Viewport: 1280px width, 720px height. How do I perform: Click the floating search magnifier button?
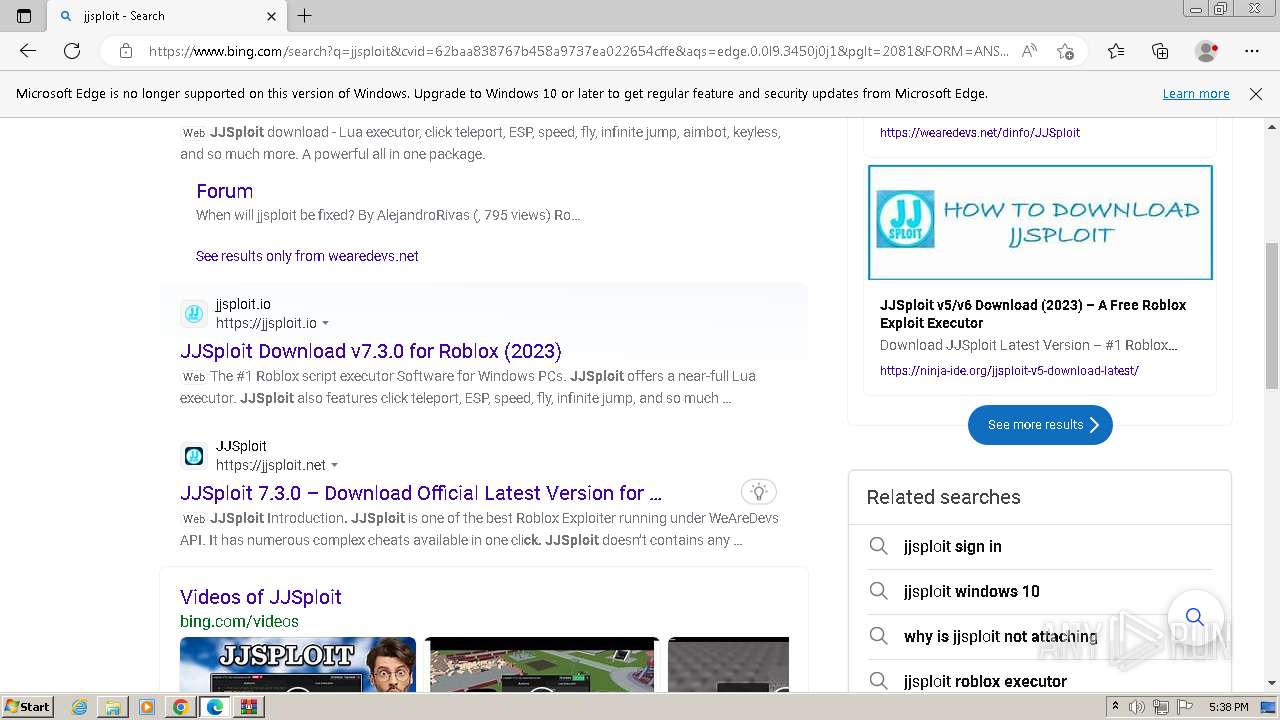pos(1194,616)
